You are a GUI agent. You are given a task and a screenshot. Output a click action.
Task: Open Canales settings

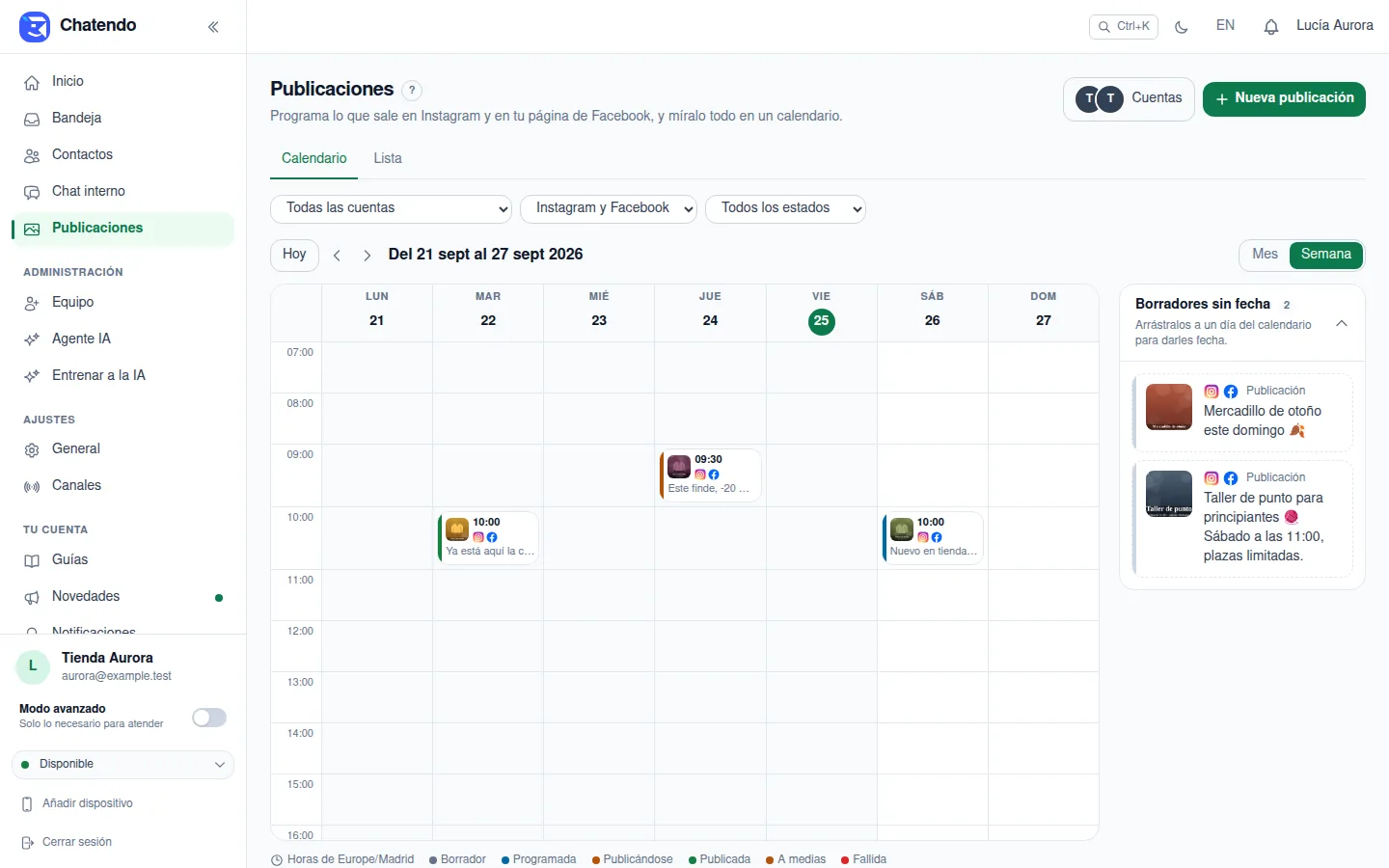(x=123, y=486)
